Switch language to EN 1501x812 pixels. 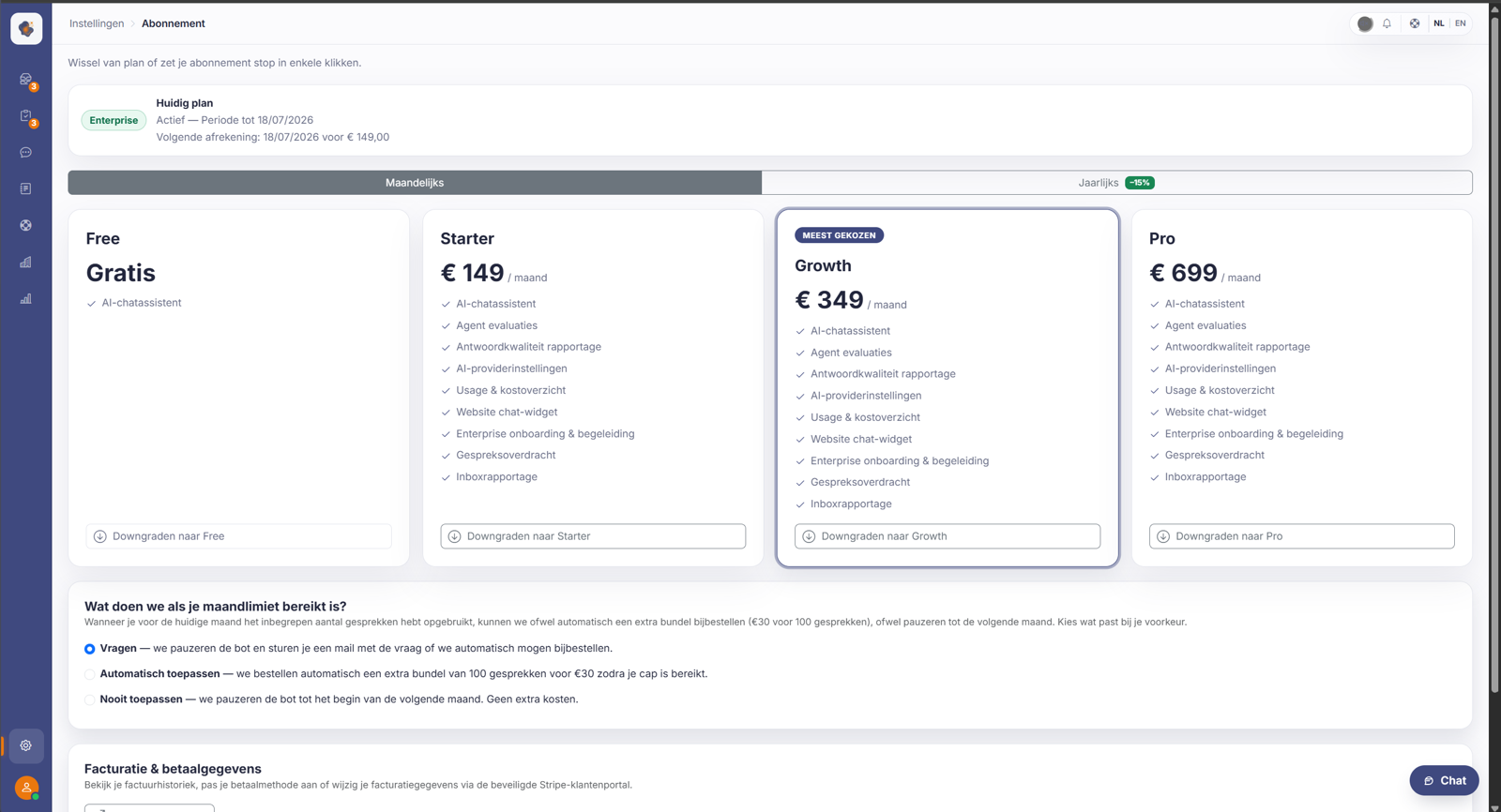[x=1461, y=23]
